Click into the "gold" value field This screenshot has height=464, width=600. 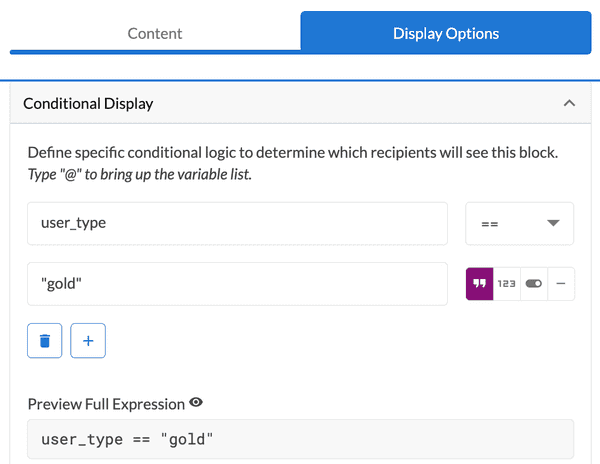click(x=237, y=284)
